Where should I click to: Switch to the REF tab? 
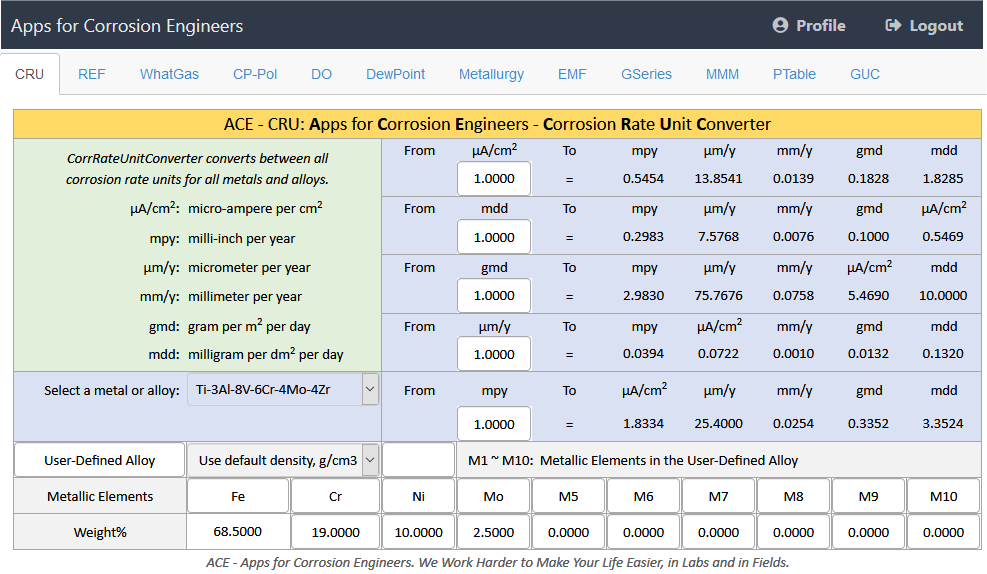pos(91,74)
